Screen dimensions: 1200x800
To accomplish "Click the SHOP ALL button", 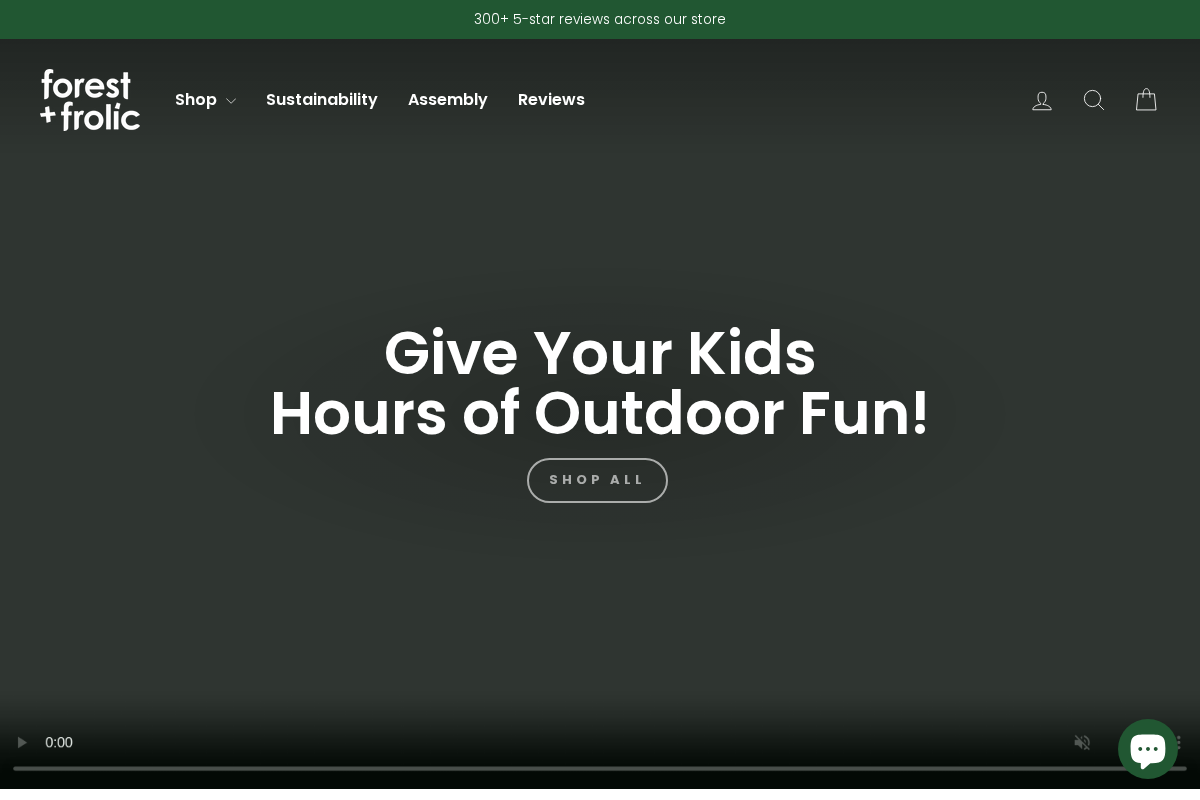I will coord(597,480).
